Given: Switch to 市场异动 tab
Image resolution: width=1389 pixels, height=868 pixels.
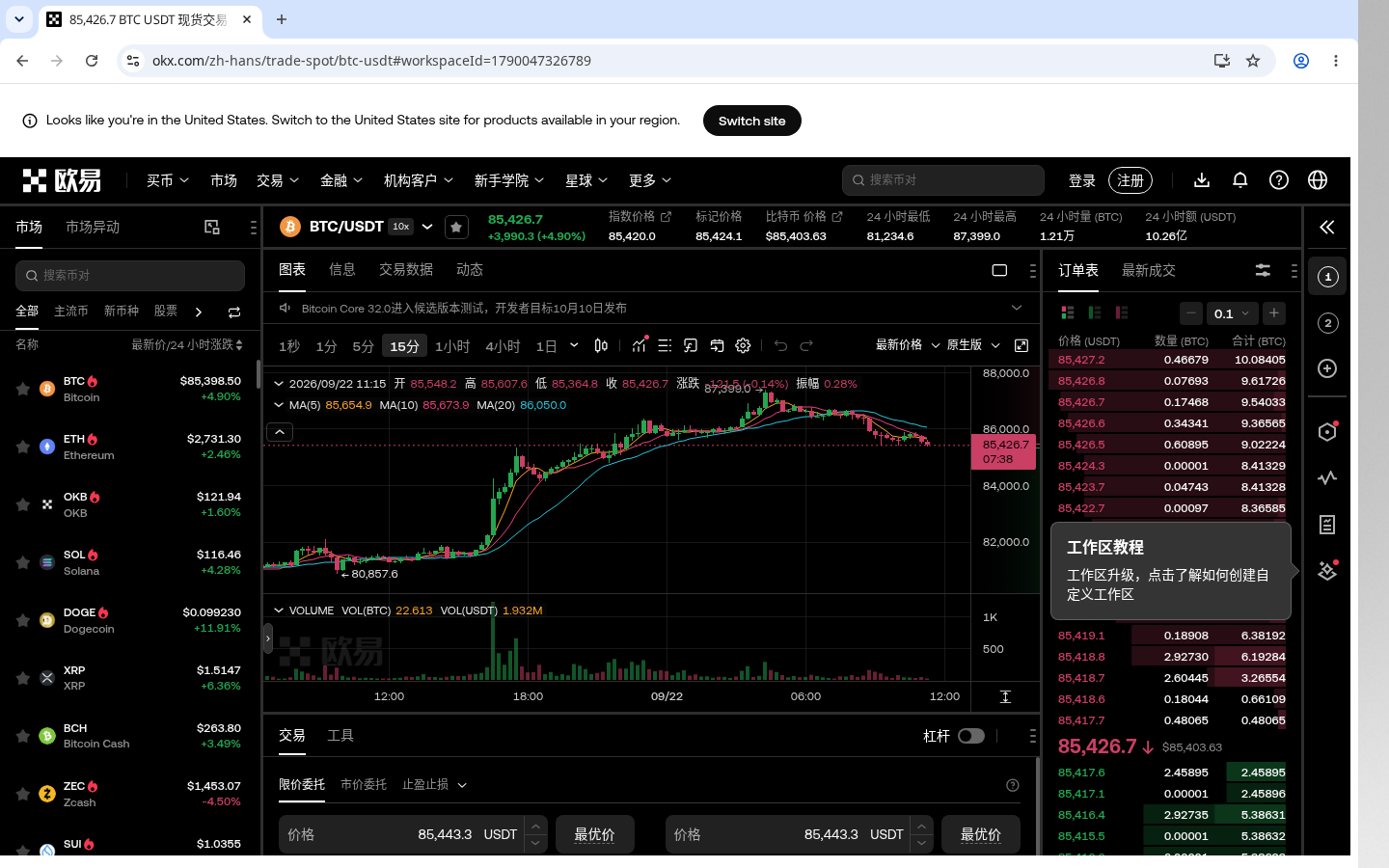Looking at the screenshot, I should pyautogui.click(x=93, y=227).
